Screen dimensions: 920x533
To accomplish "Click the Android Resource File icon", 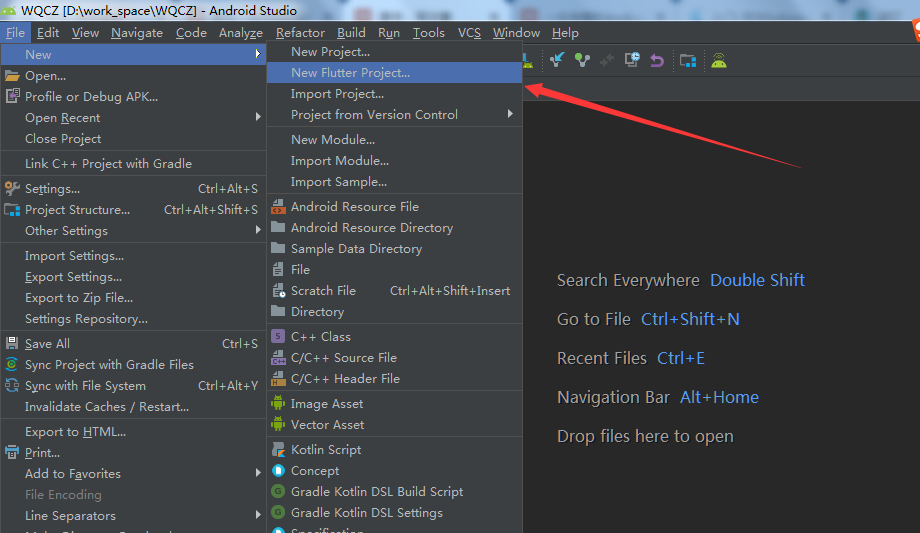I will pyautogui.click(x=278, y=207).
